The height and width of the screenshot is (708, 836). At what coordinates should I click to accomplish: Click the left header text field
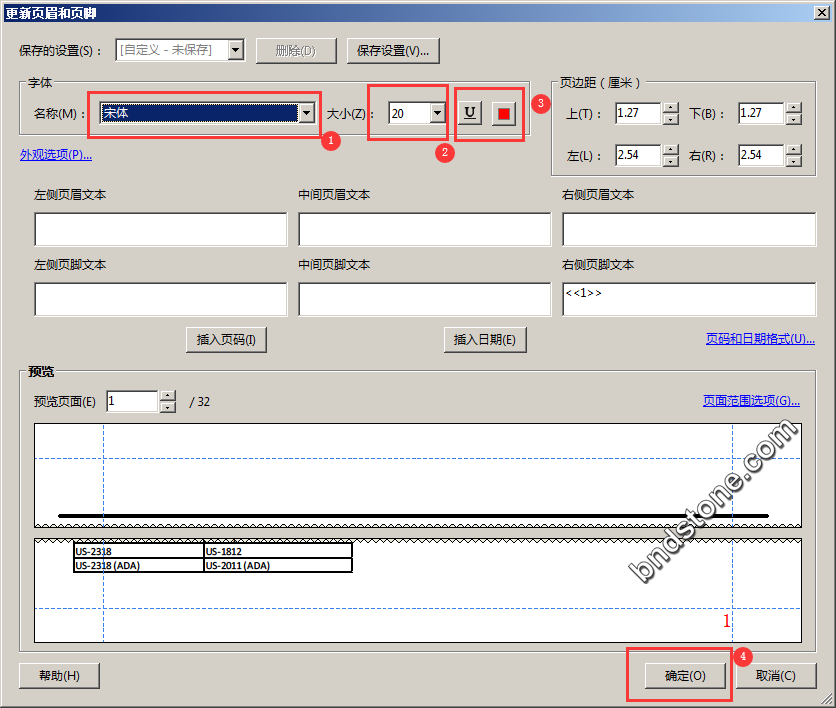click(x=161, y=229)
